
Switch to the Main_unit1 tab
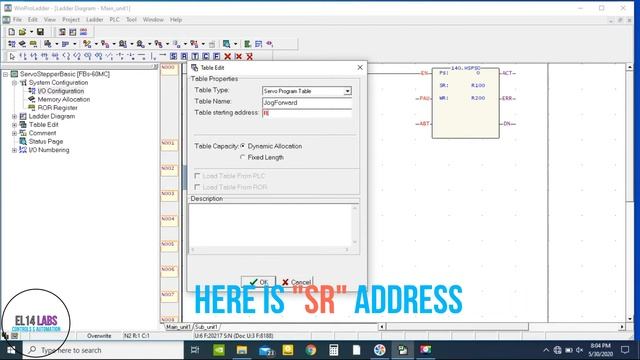click(178, 327)
